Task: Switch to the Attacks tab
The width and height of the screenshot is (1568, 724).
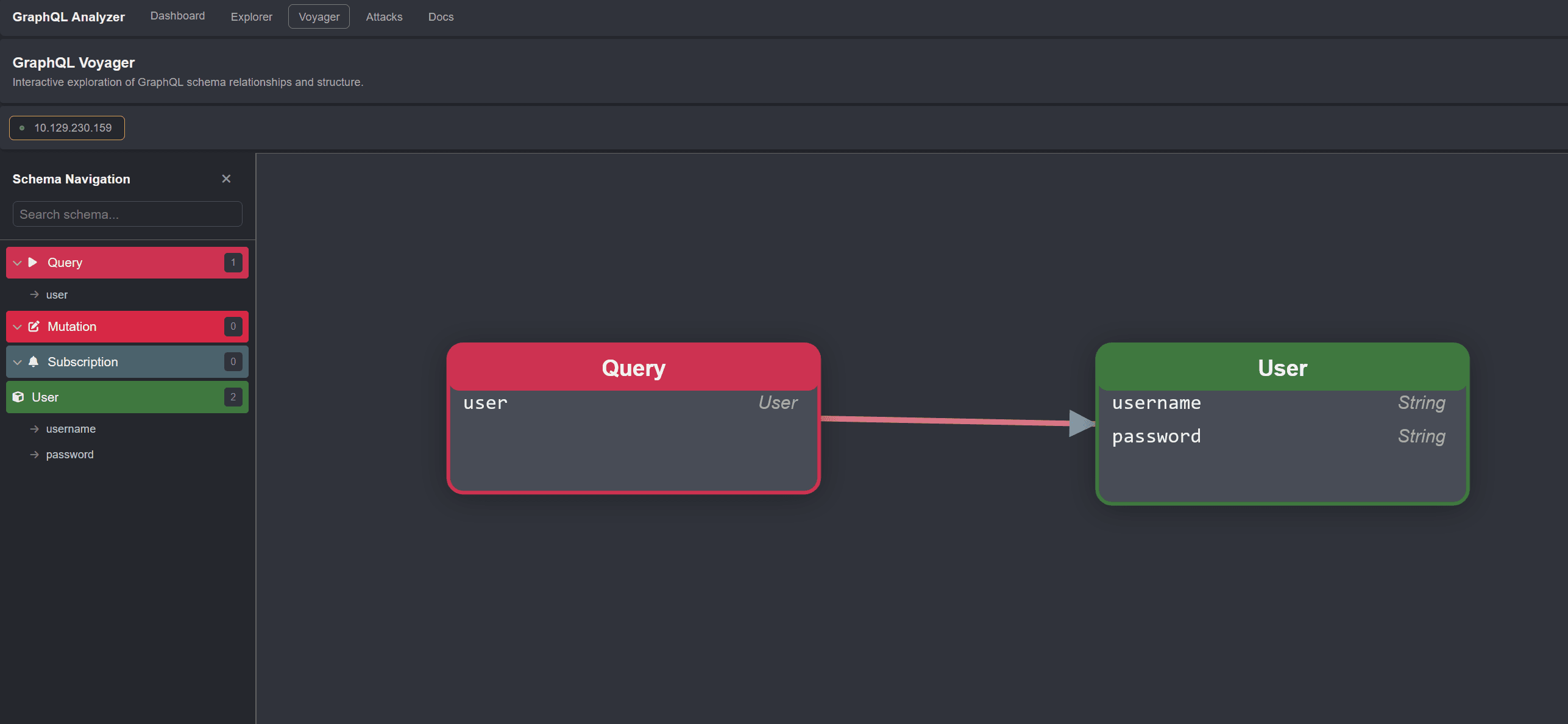Action: tap(384, 16)
